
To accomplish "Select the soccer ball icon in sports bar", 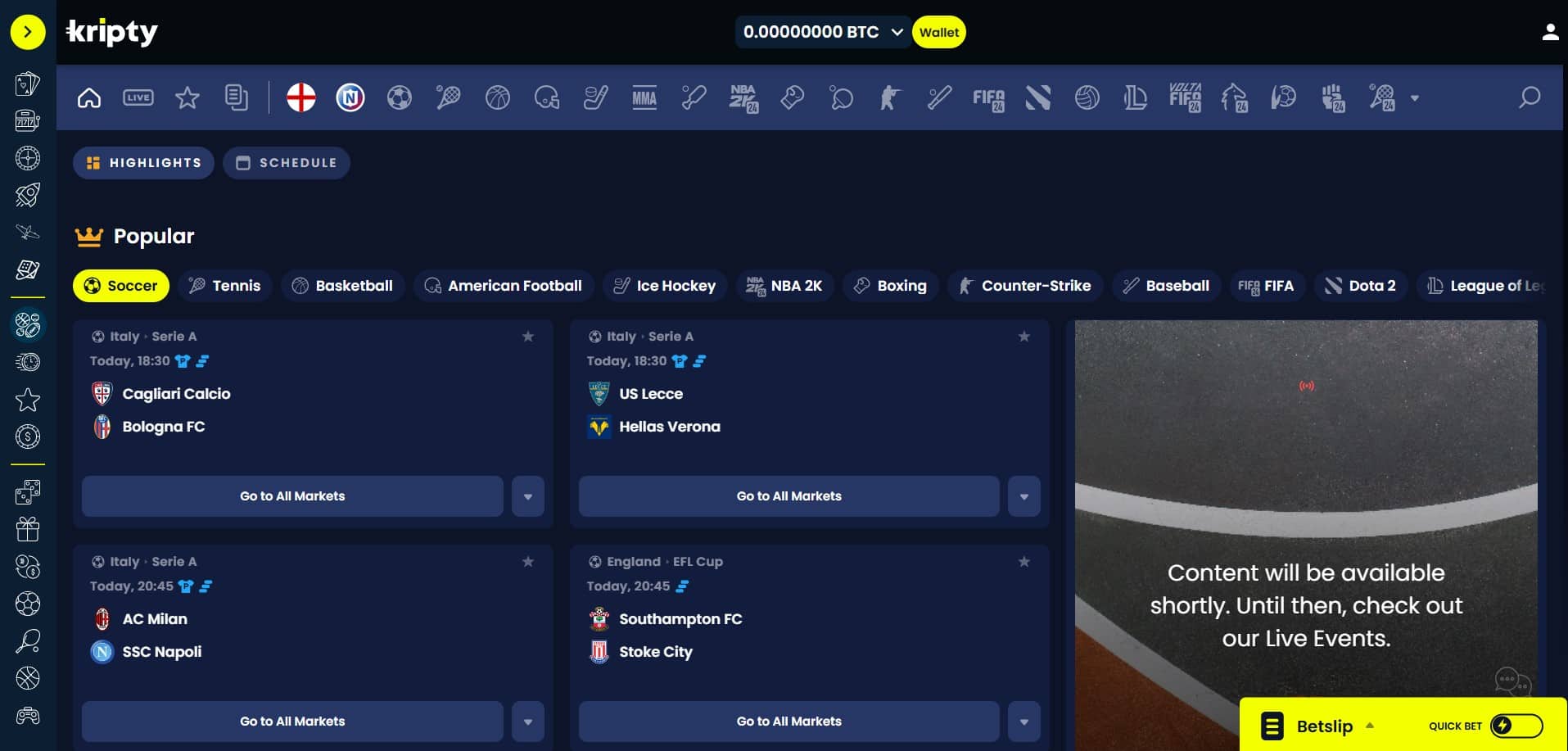I will click(400, 98).
